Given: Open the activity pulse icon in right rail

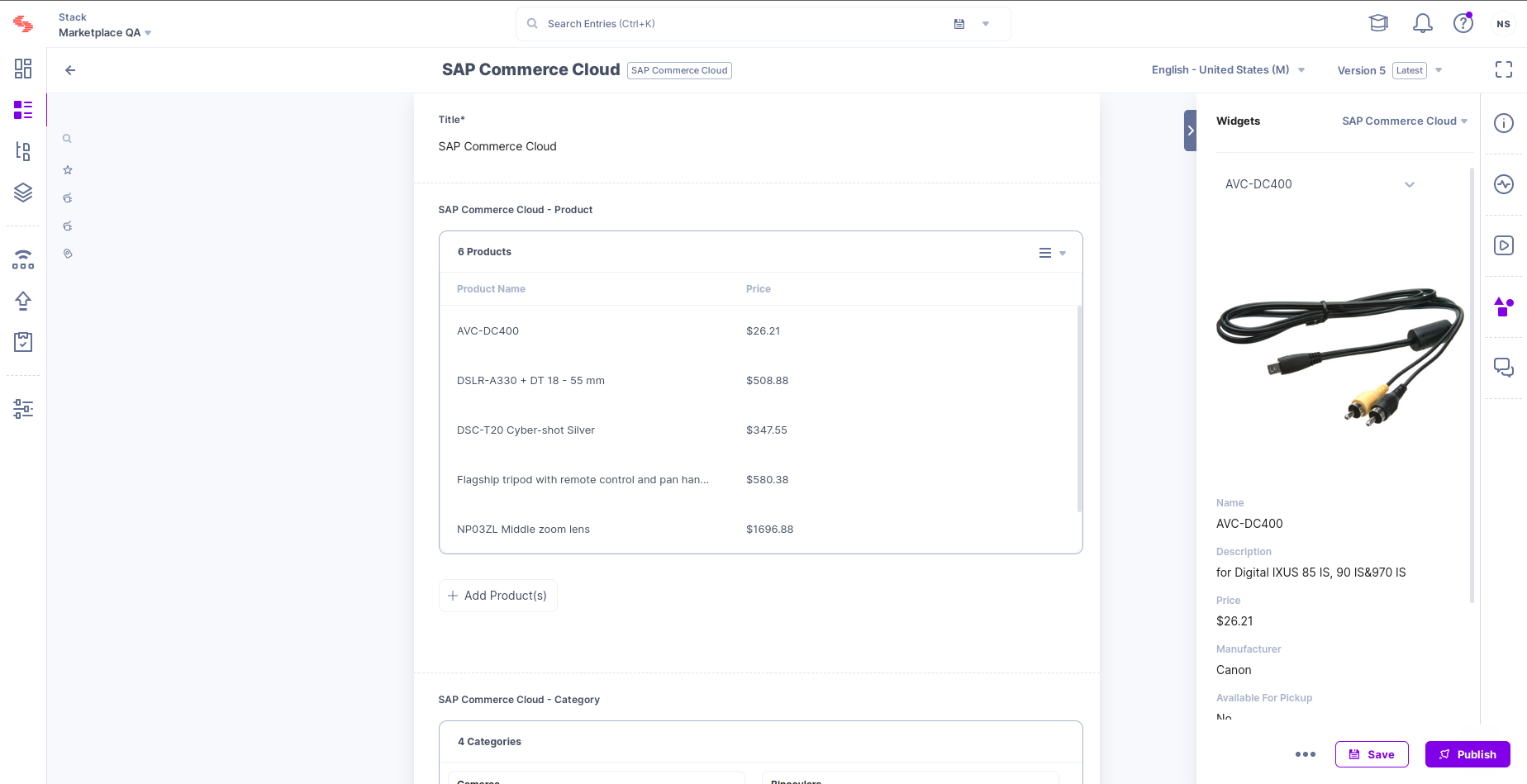Looking at the screenshot, I should pos(1504,184).
